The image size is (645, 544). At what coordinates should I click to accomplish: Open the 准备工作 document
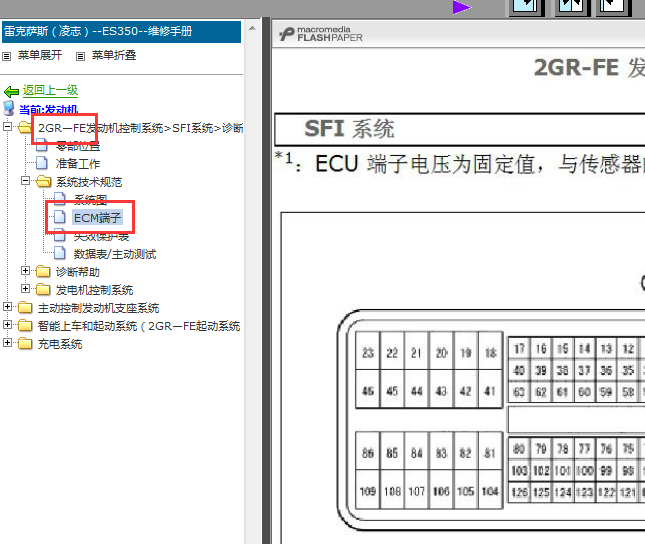point(78,164)
